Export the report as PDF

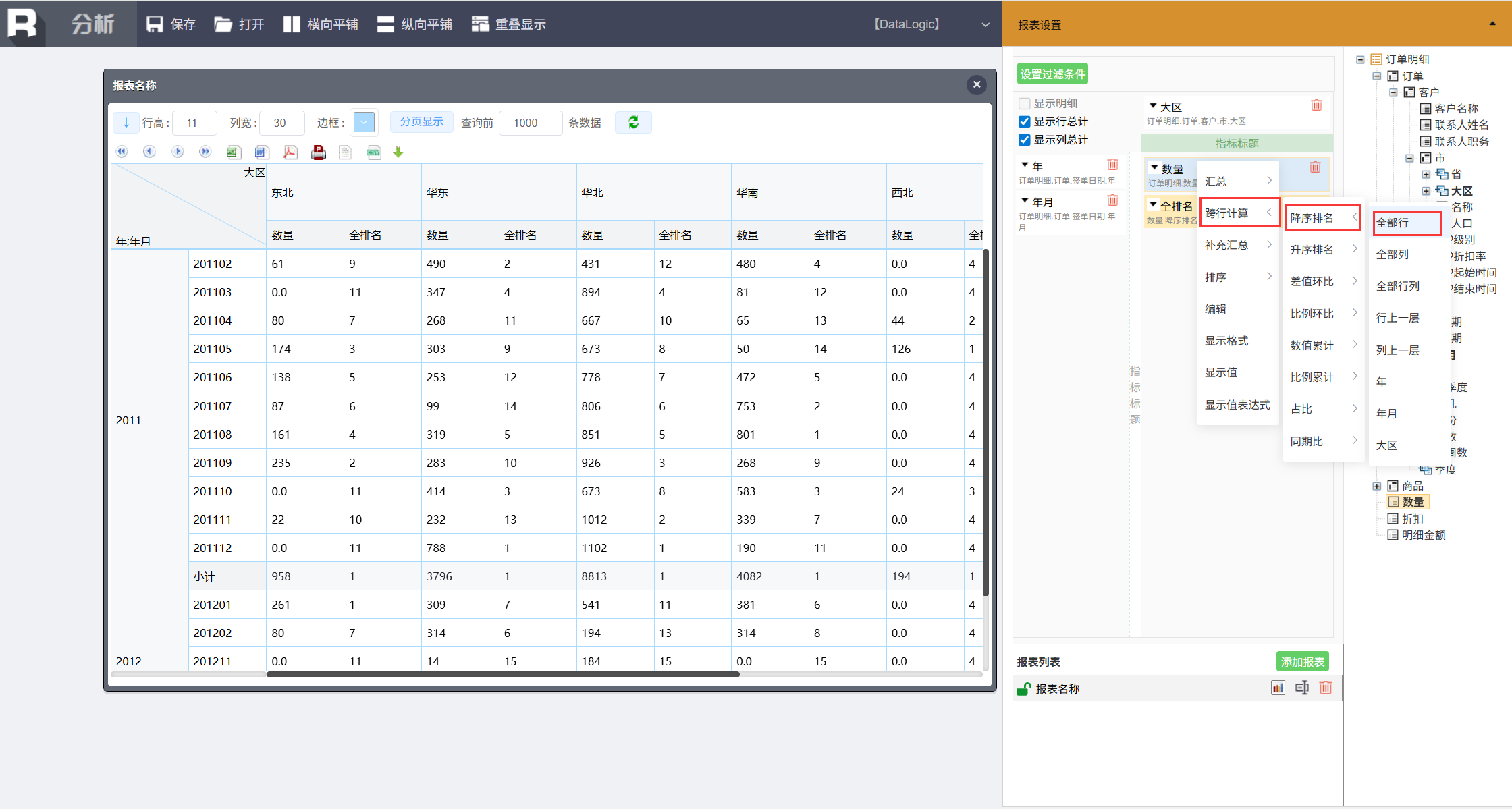pos(290,152)
